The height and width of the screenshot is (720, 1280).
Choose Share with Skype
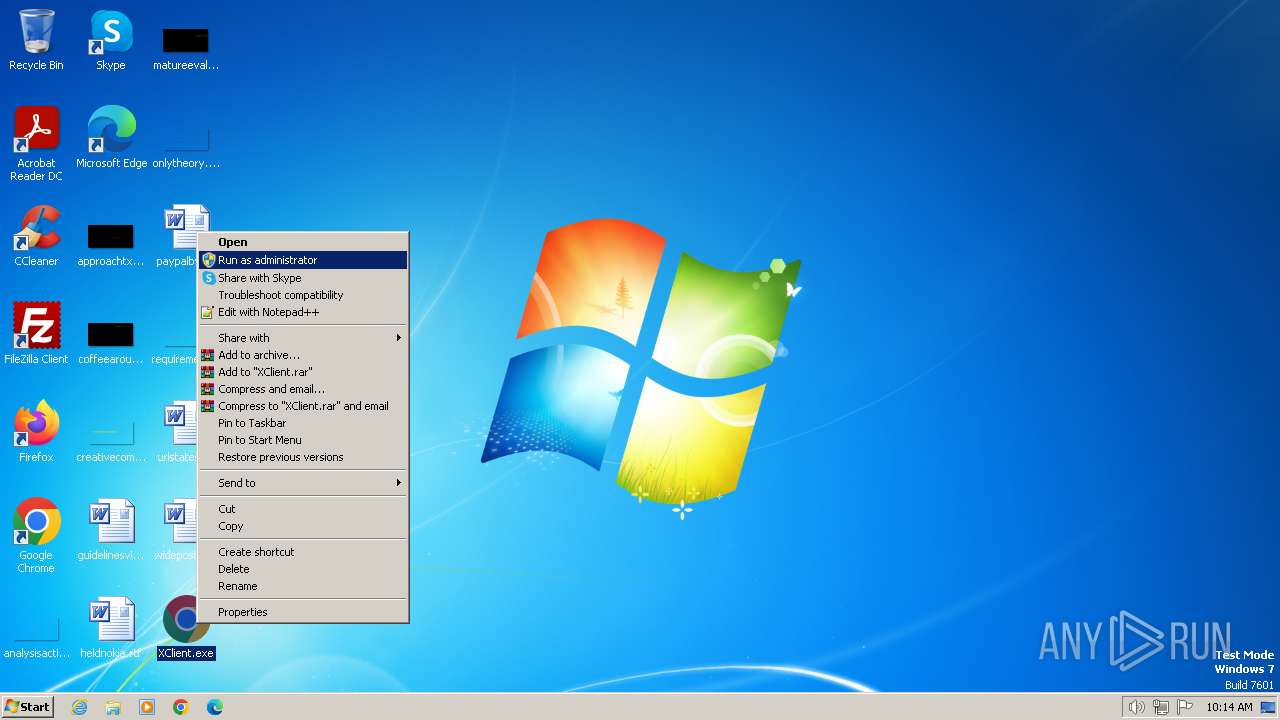[303, 278]
